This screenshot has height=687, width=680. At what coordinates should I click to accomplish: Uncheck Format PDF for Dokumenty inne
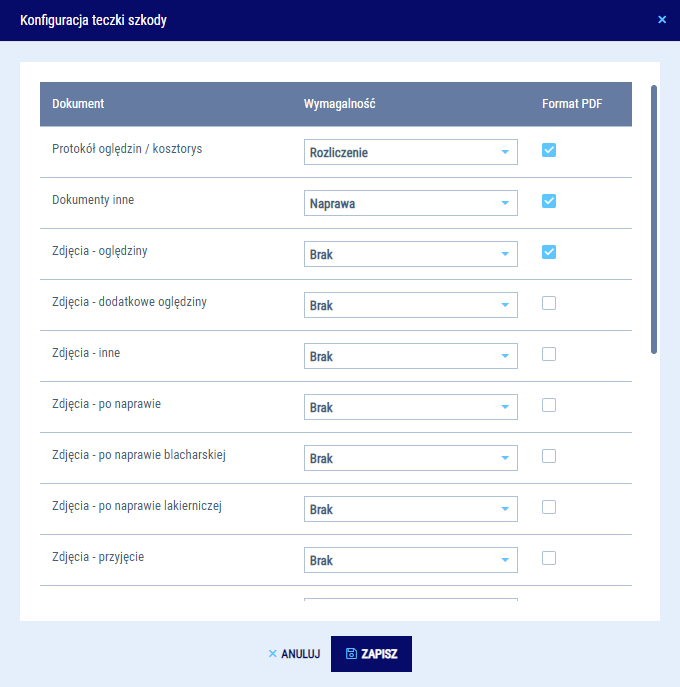(x=549, y=201)
